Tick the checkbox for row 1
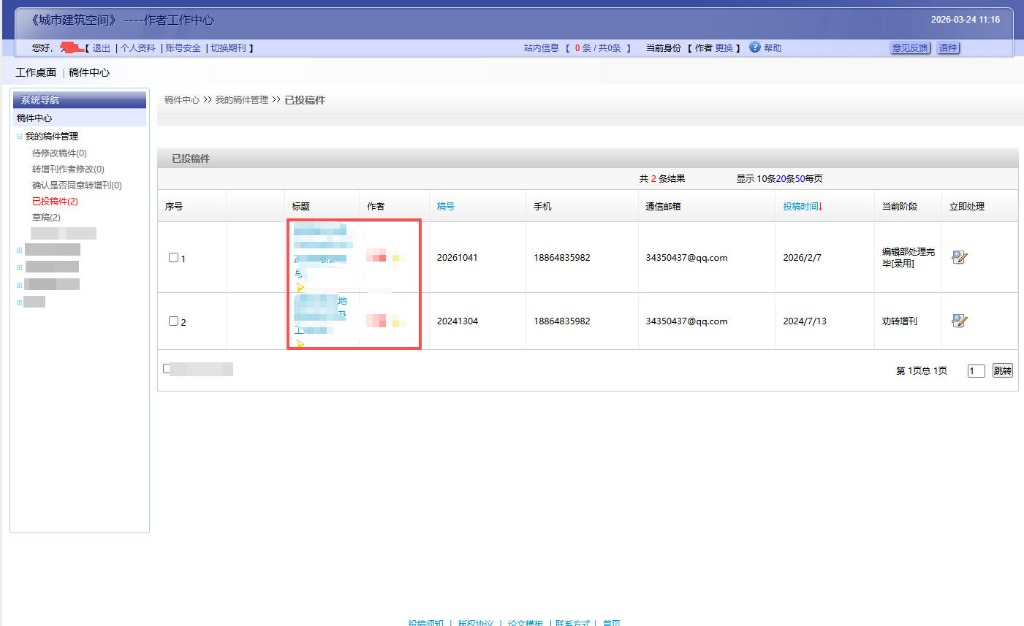This screenshot has width=1024, height=626. click(x=173, y=258)
